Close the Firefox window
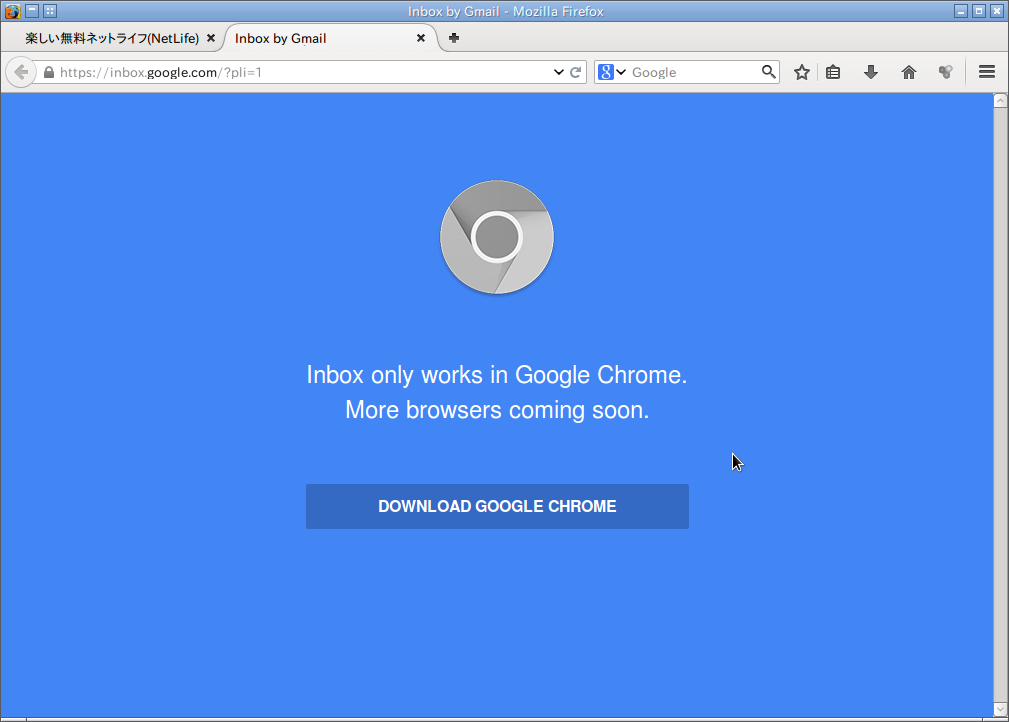Viewport: 1009px width, 722px height. click(997, 11)
